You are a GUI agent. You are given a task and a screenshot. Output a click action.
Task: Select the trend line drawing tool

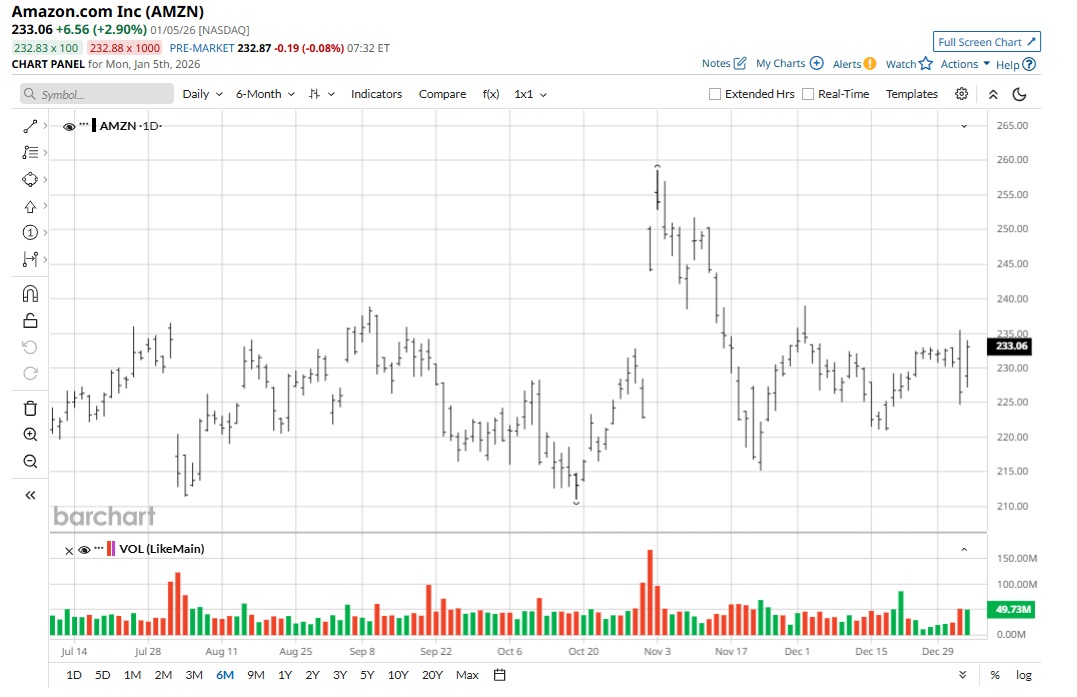[30, 126]
